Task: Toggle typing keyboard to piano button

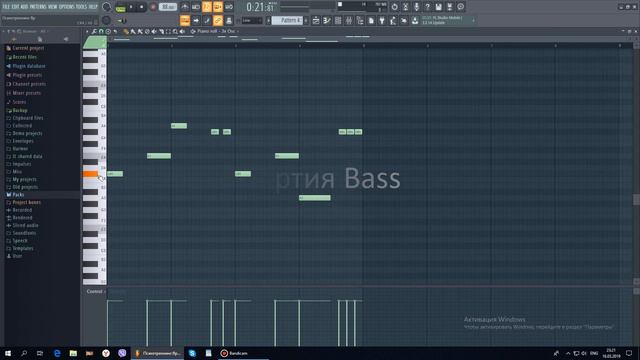Action: [185, 20]
